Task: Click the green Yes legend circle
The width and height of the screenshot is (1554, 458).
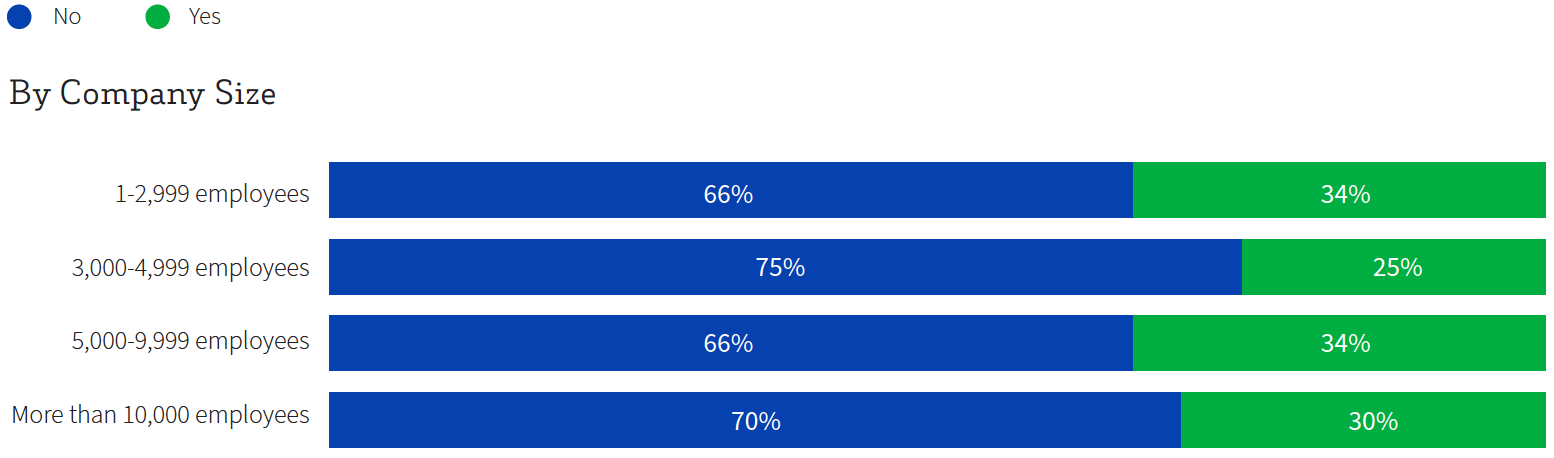Action: click(158, 17)
